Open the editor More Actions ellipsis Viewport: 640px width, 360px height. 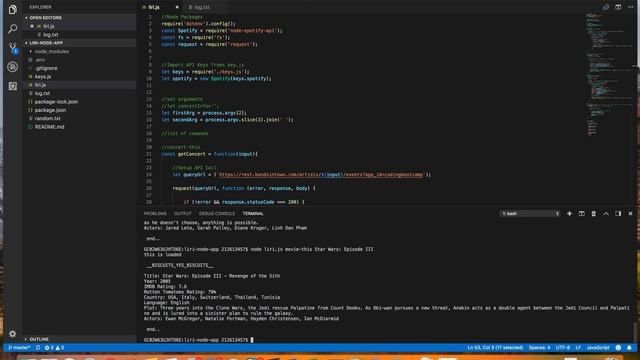pos(630,7)
